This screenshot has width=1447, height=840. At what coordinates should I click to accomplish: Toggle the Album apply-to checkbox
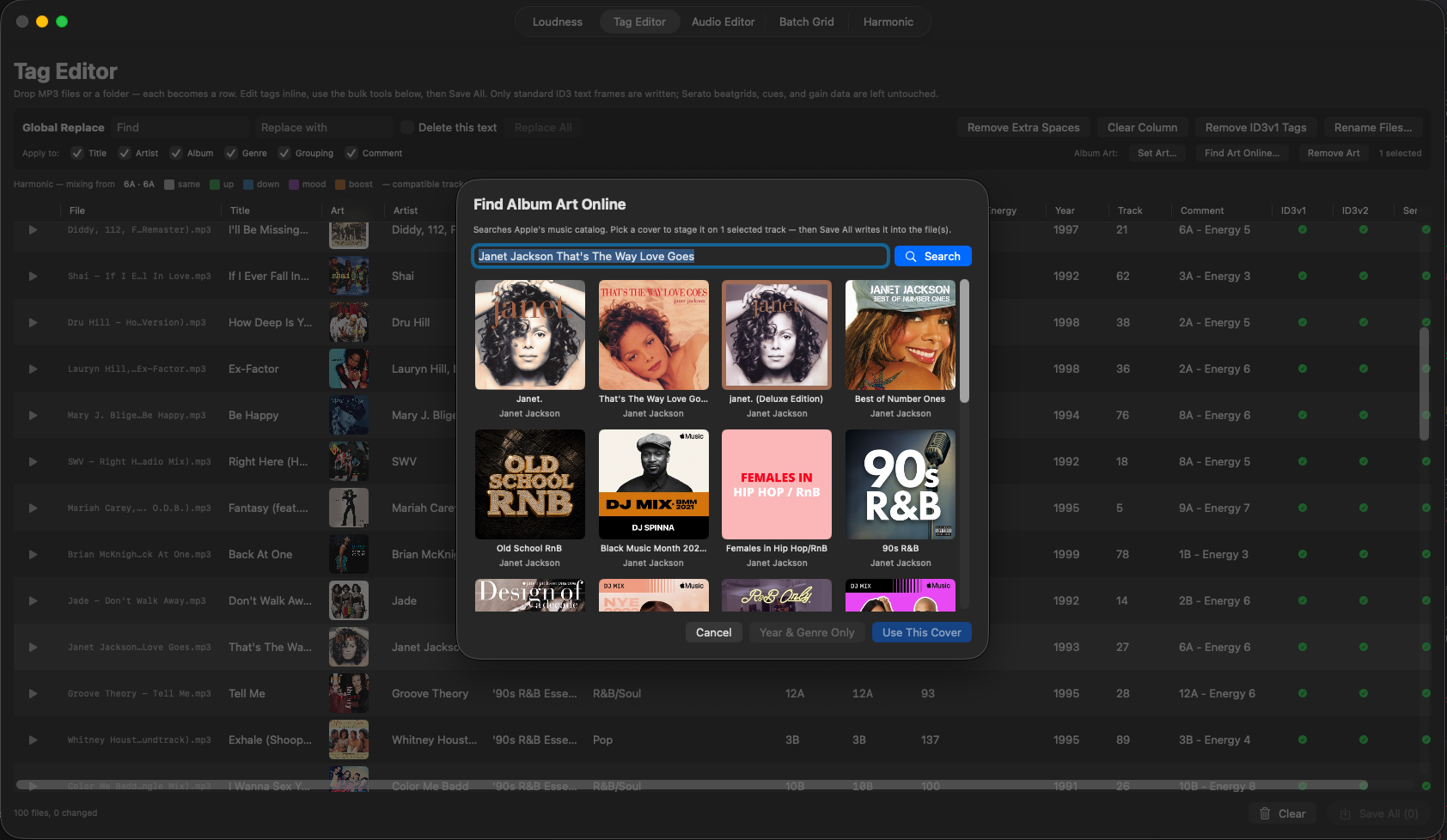click(176, 153)
